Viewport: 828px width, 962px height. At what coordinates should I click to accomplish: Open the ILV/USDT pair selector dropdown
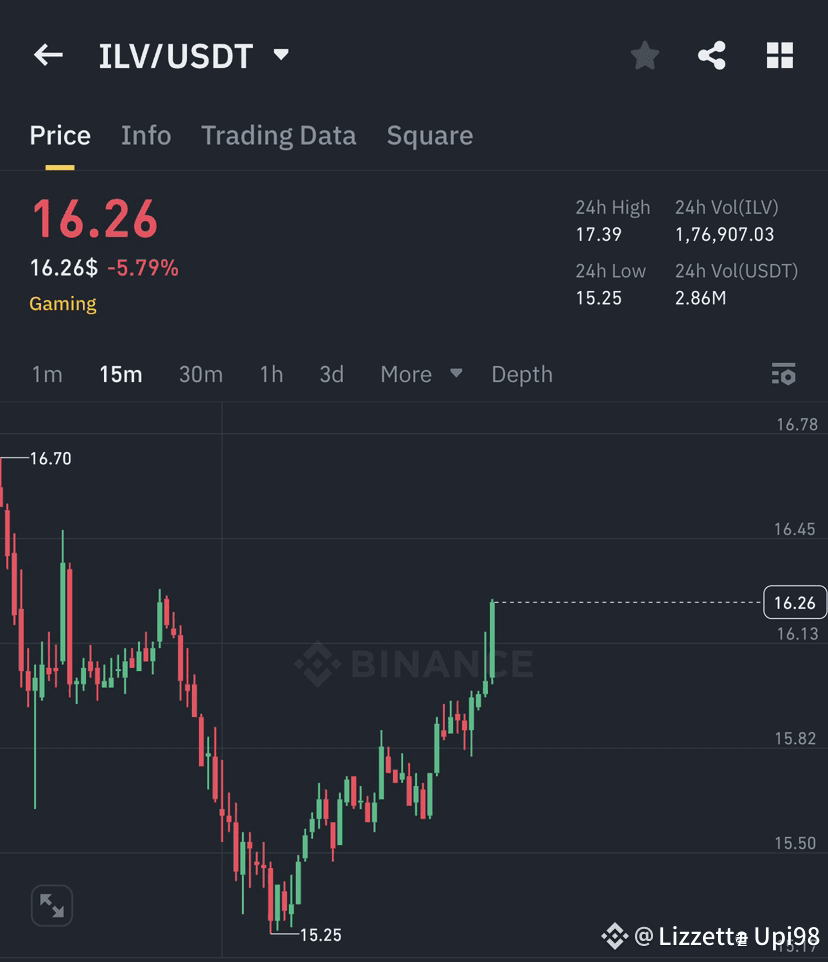(x=190, y=57)
